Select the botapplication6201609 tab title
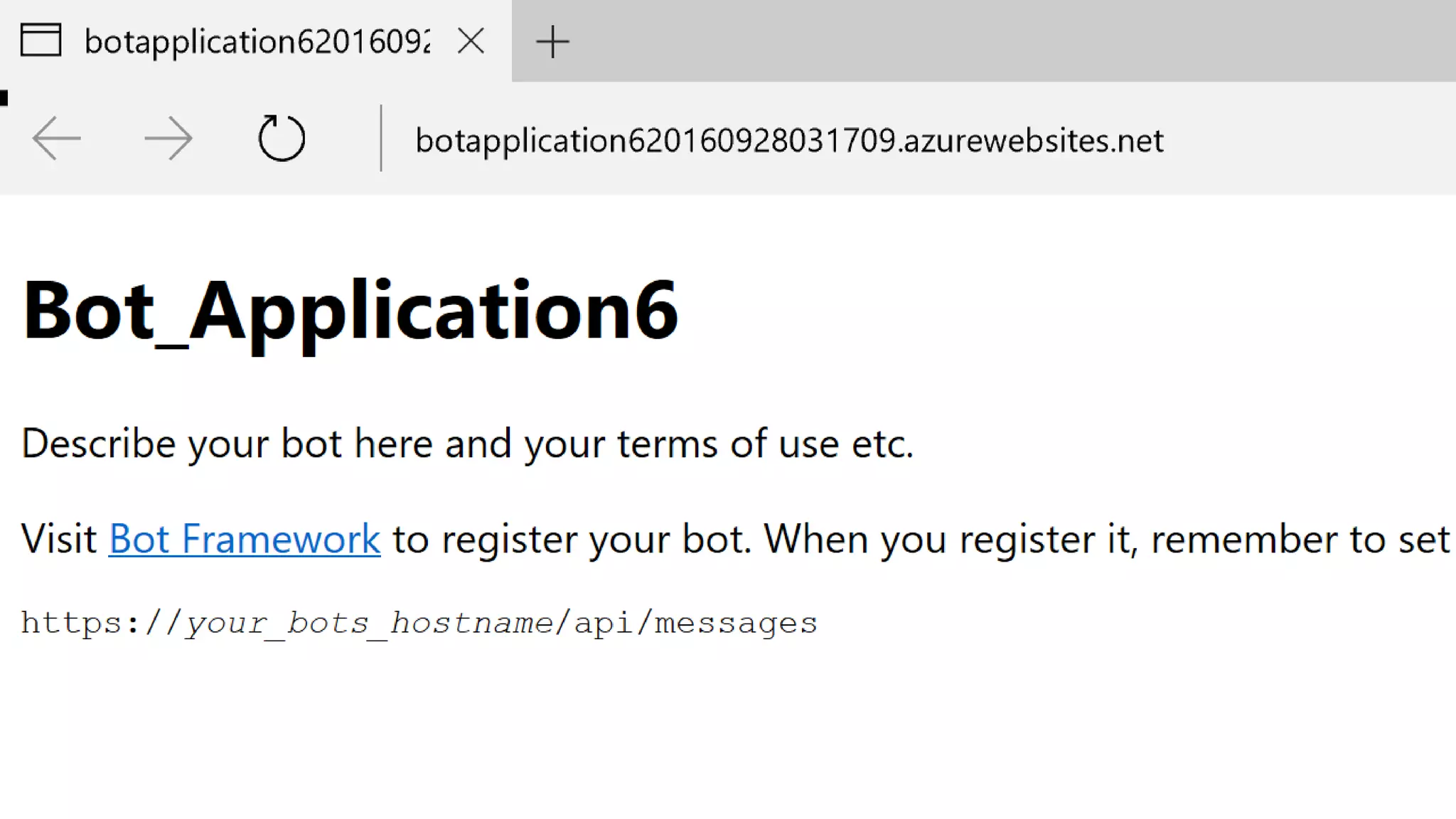 [x=256, y=41]
